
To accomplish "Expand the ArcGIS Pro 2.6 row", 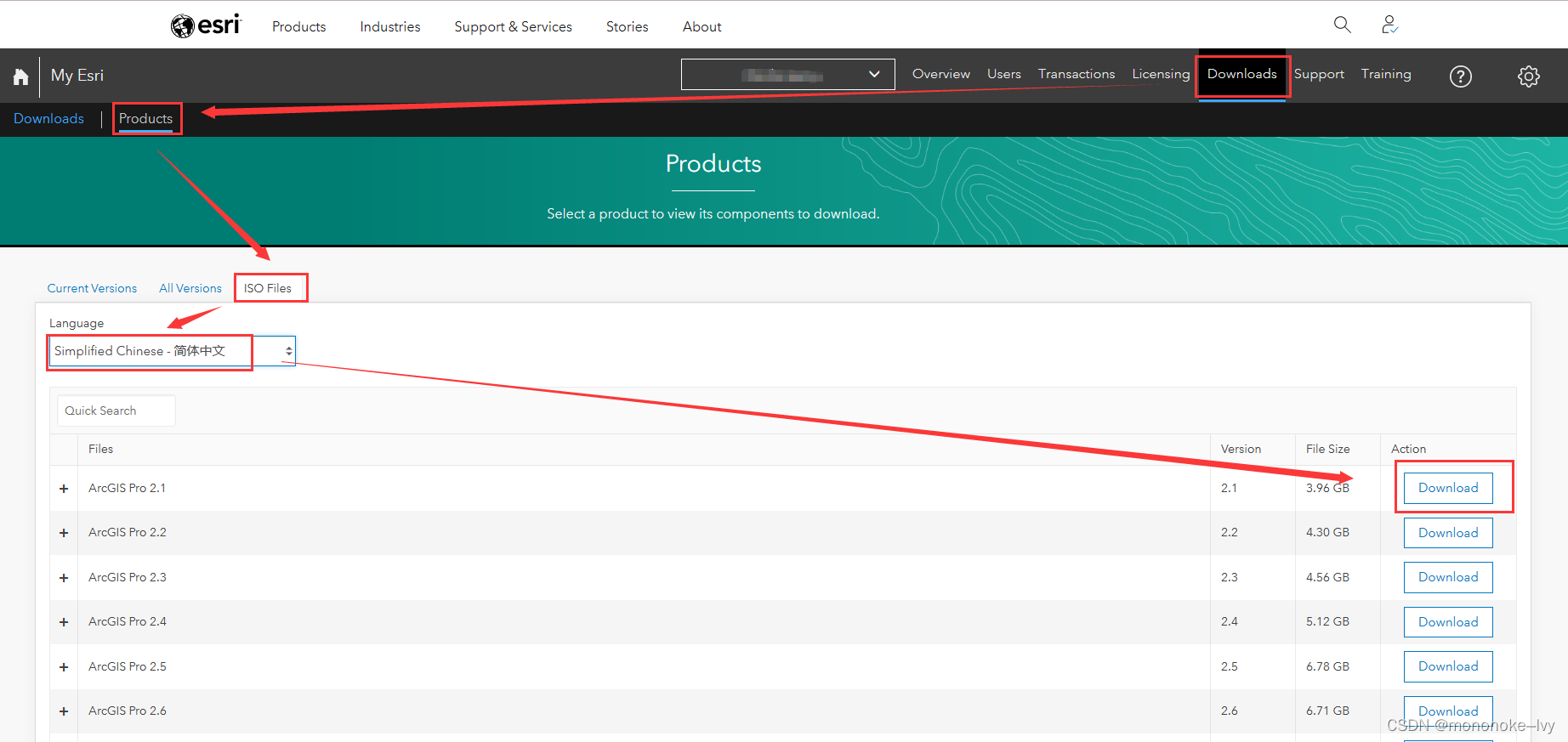I will tap(64, 711).
